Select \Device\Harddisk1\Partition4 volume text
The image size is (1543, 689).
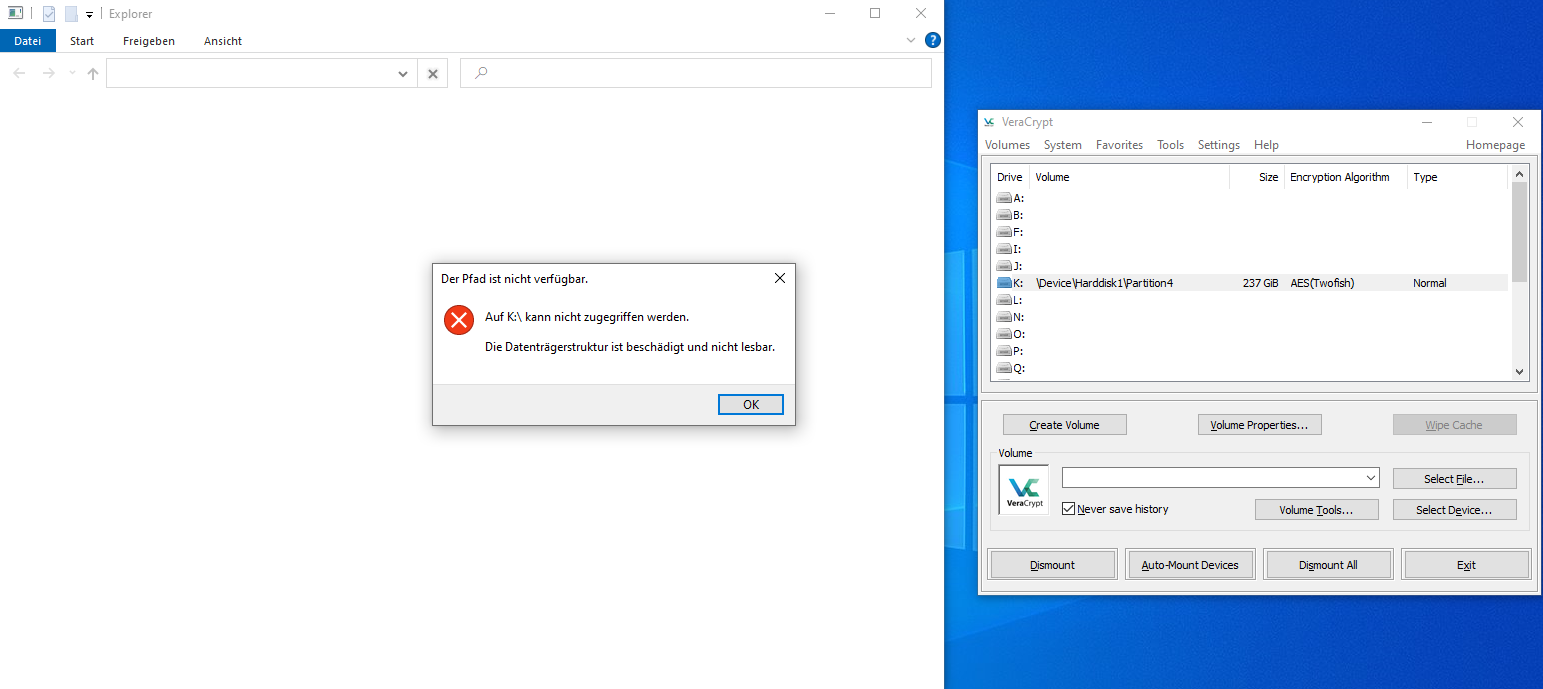click(1104, 283)
